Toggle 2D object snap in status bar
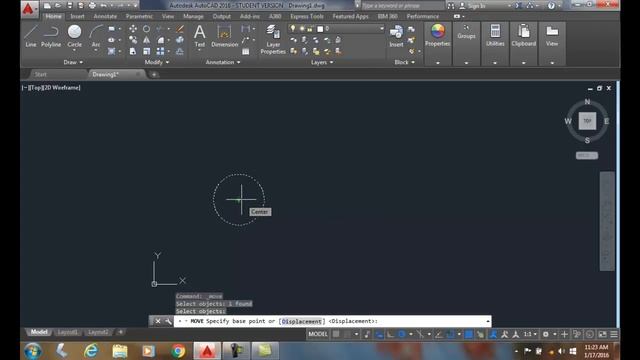 point(450,334)
